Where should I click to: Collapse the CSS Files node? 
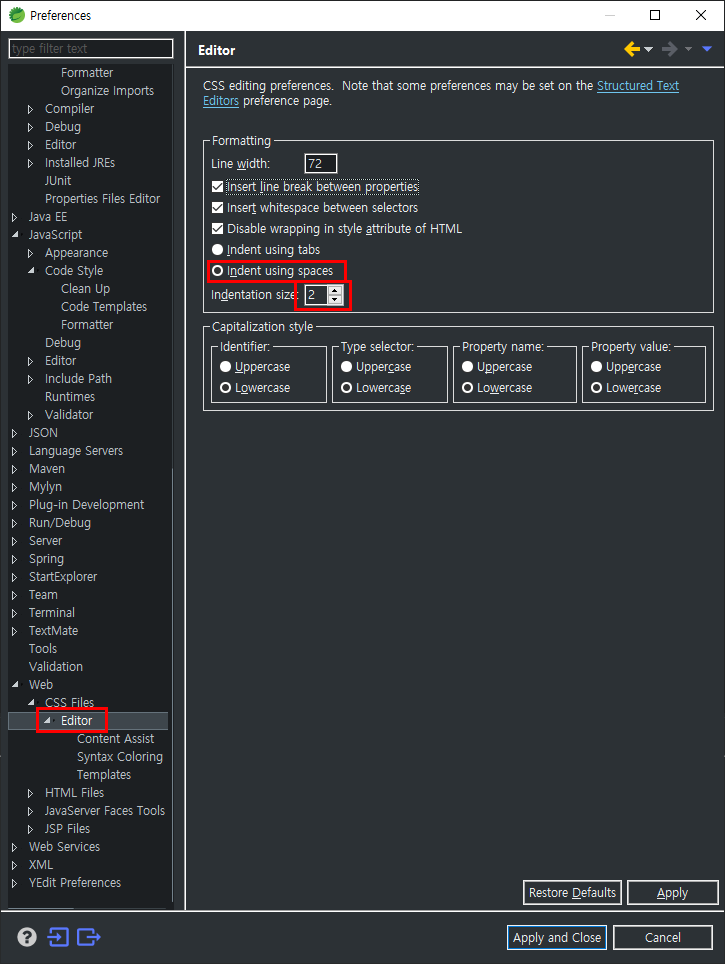pos(31,702)
